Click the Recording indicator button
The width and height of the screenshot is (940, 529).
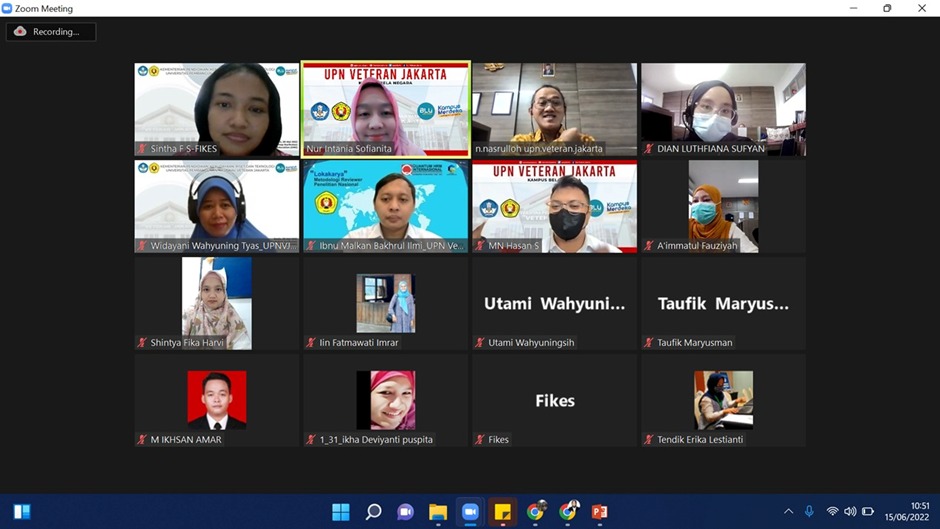click(x=51, y=32)
